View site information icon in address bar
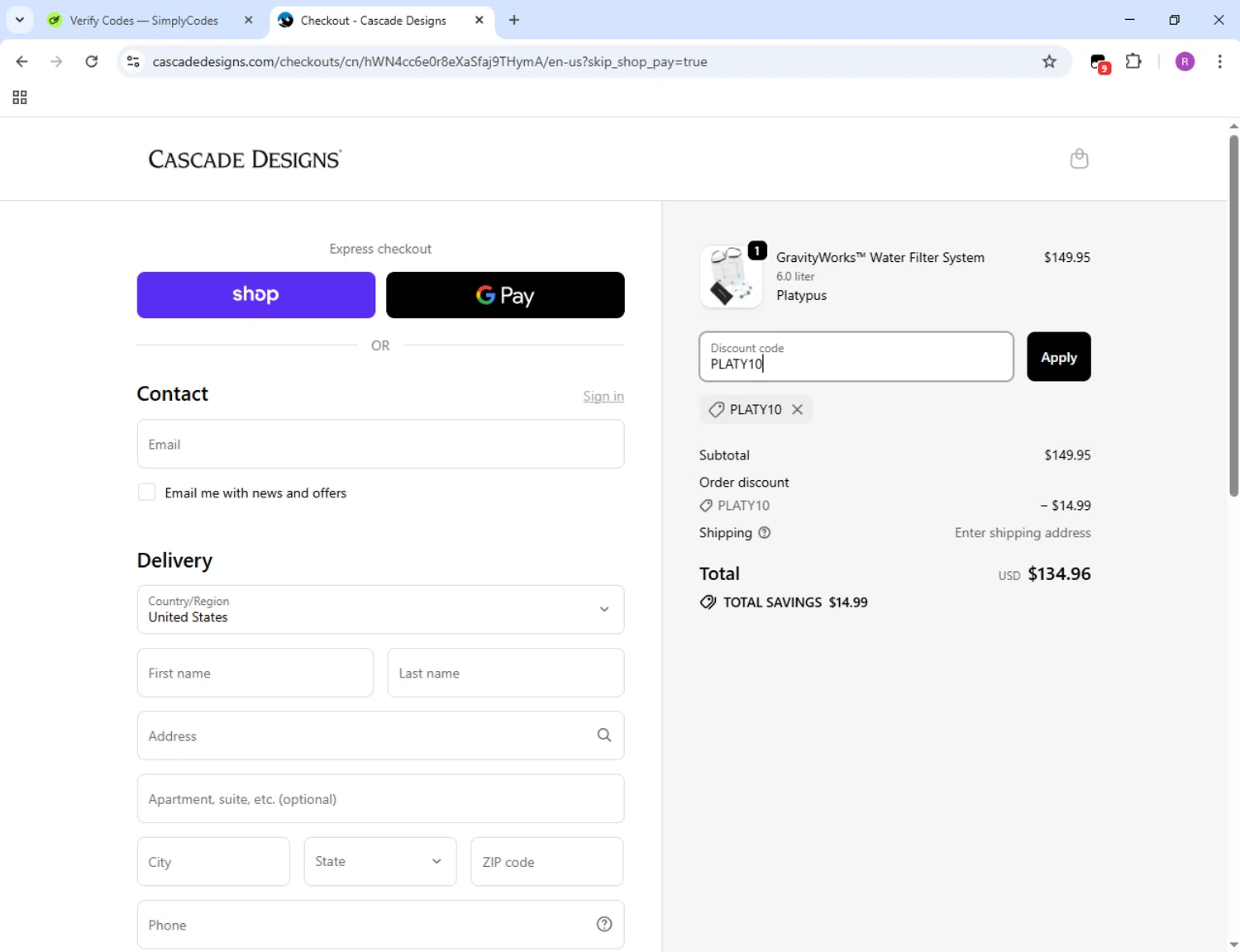The width and height of the screenshot is (1240, 952). (x=133, y=62)
